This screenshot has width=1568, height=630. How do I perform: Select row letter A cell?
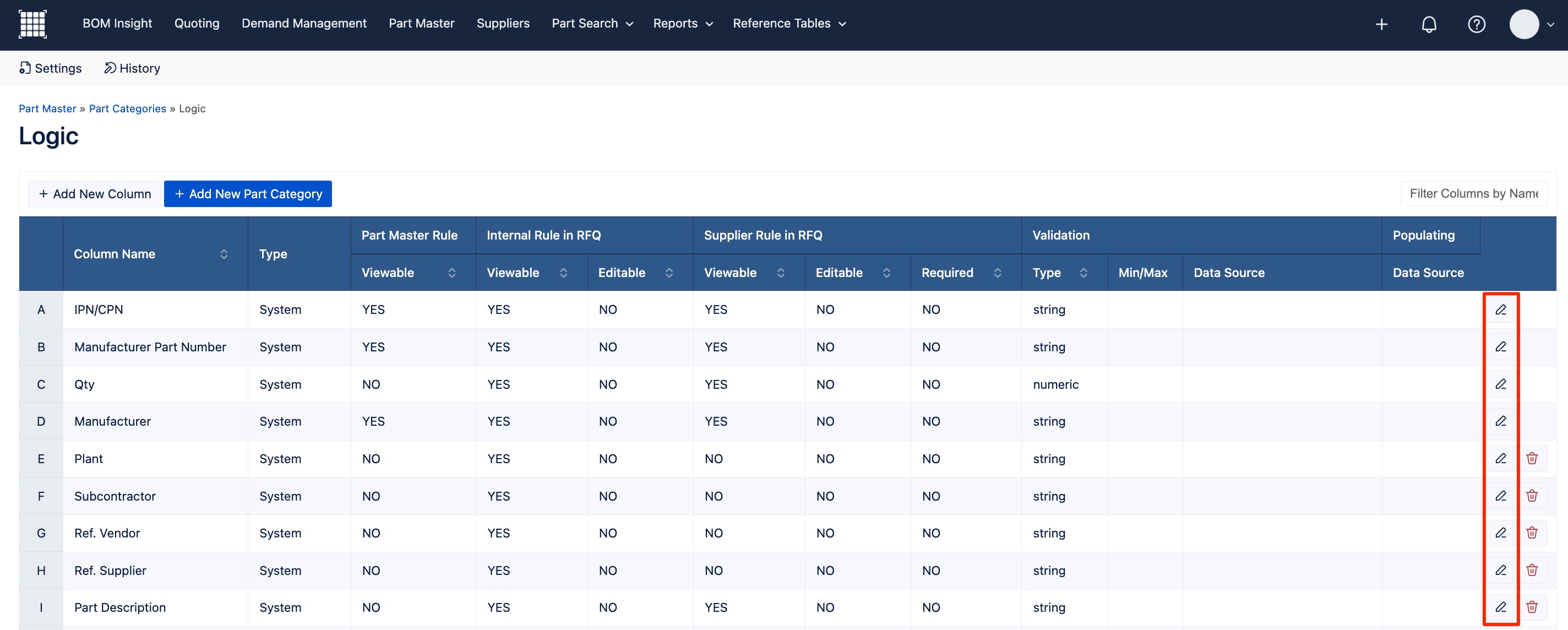pyautogui.click(x=41, y=310)
